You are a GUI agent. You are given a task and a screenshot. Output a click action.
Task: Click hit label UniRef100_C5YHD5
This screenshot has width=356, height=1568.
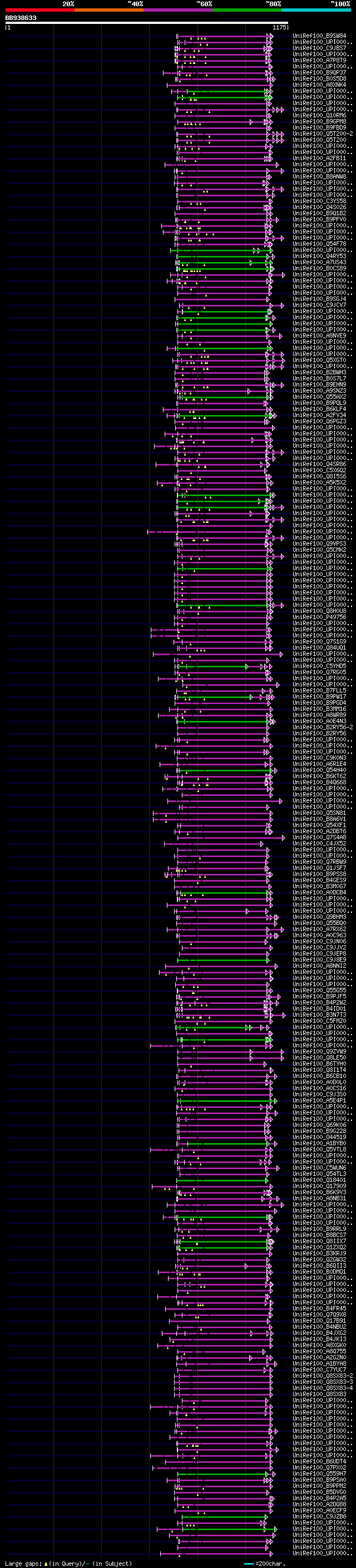click(x=319, y=666)
